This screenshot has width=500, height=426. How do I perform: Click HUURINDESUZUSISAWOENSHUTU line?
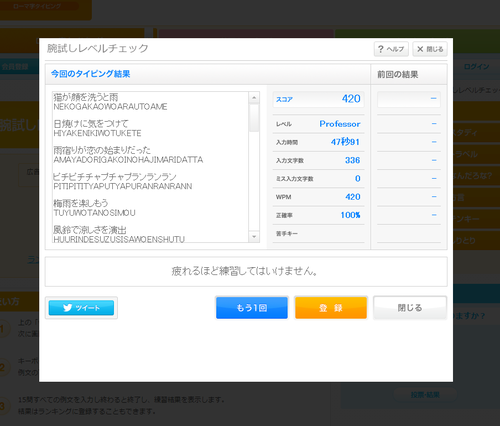(x=119, y=239)
